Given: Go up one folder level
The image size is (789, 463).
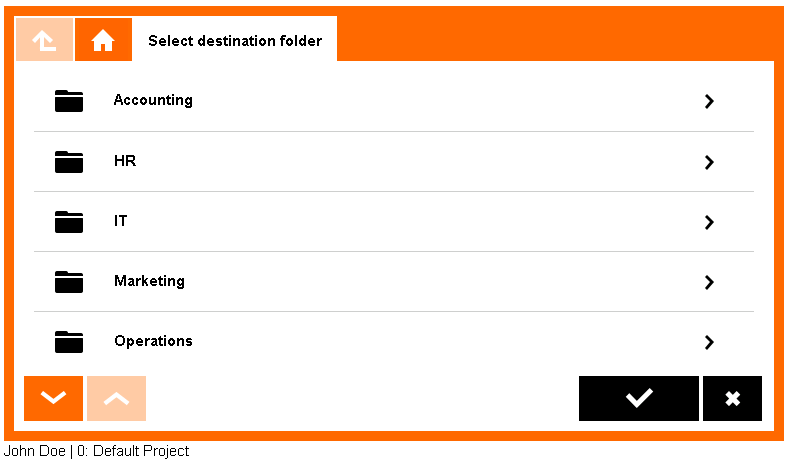Looking at the screenshot, I should pyautogui.click(x=44, y=40).
